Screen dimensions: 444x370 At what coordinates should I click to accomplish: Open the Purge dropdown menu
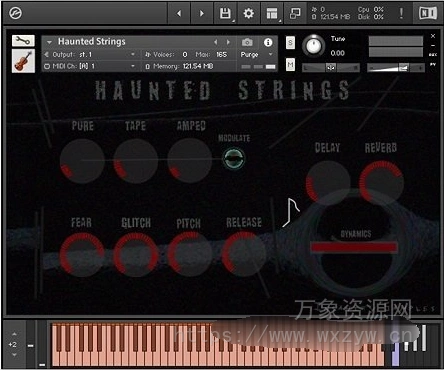pos(256,55)
